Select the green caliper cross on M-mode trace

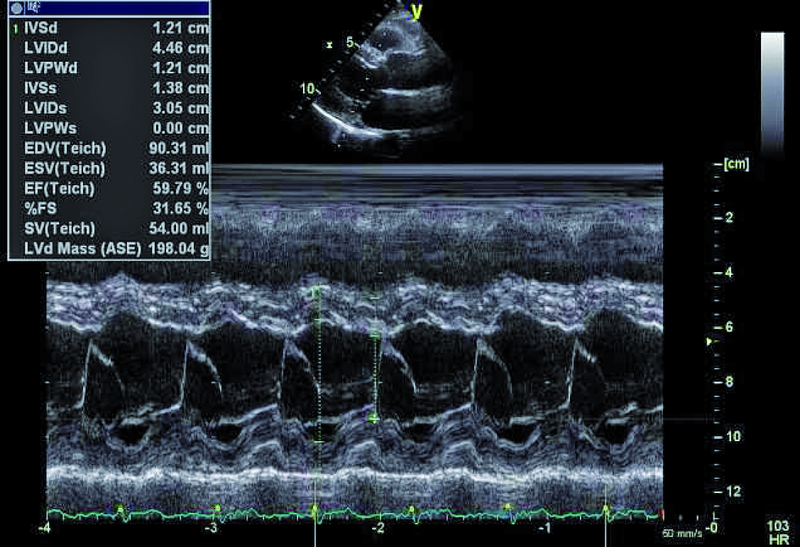tap(374, 419)
